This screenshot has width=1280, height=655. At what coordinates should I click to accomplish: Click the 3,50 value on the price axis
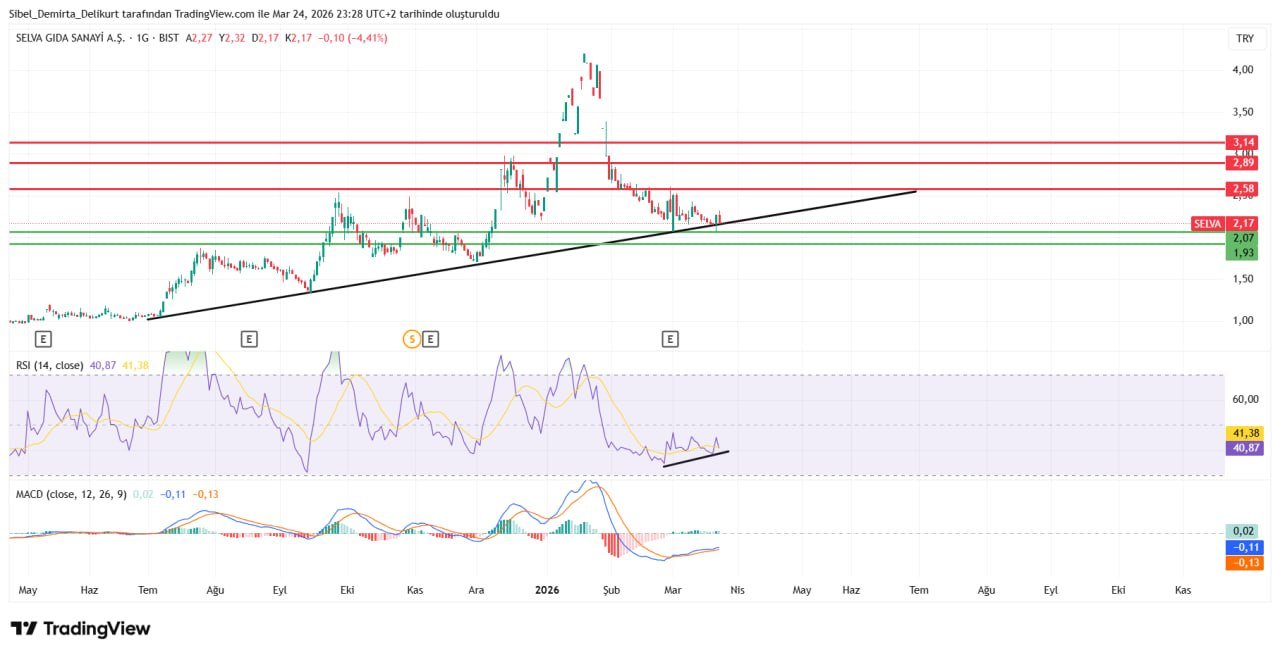click(1243, 111)
